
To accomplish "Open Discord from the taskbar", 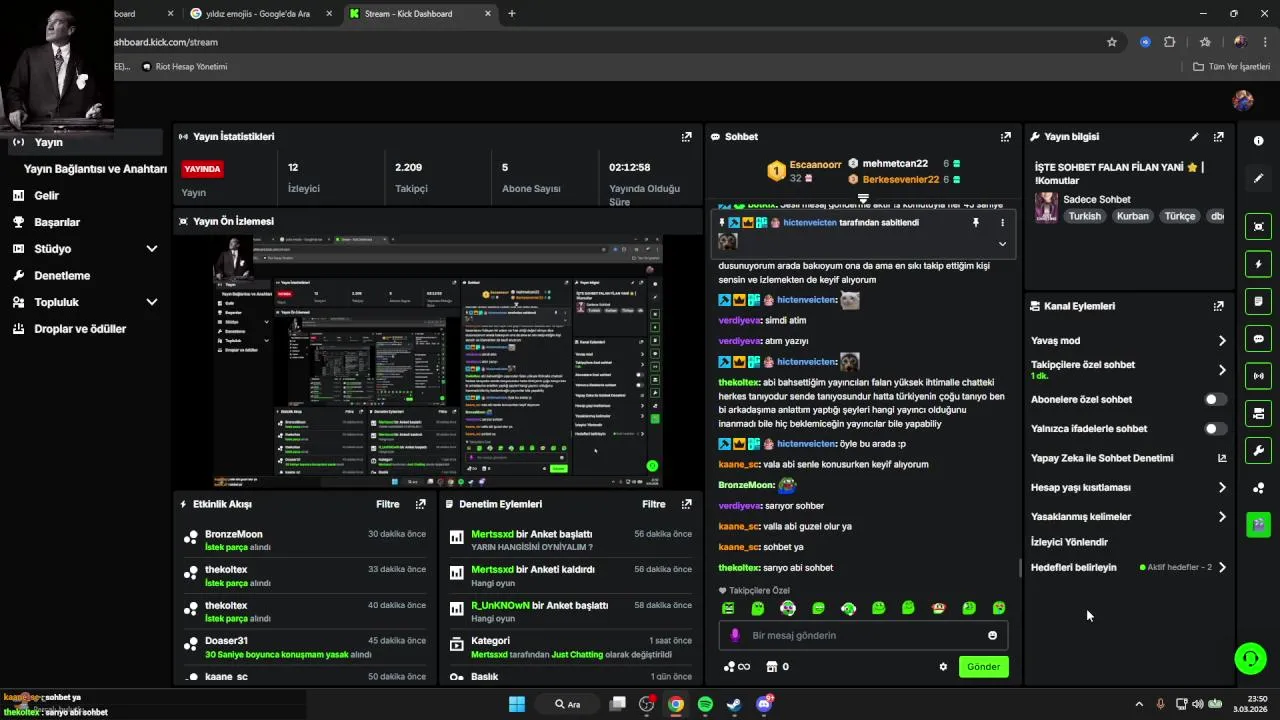I will click(x=764, y=704).
